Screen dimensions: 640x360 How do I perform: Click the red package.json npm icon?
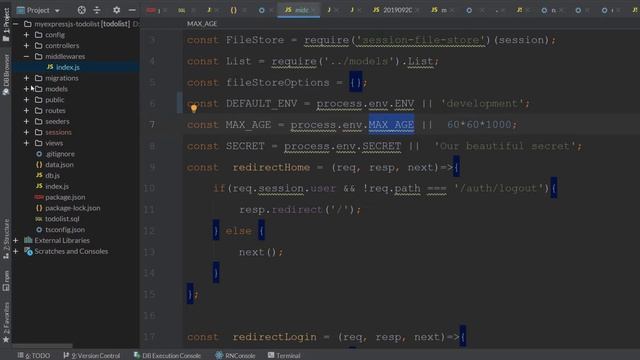tap(39, 197)
